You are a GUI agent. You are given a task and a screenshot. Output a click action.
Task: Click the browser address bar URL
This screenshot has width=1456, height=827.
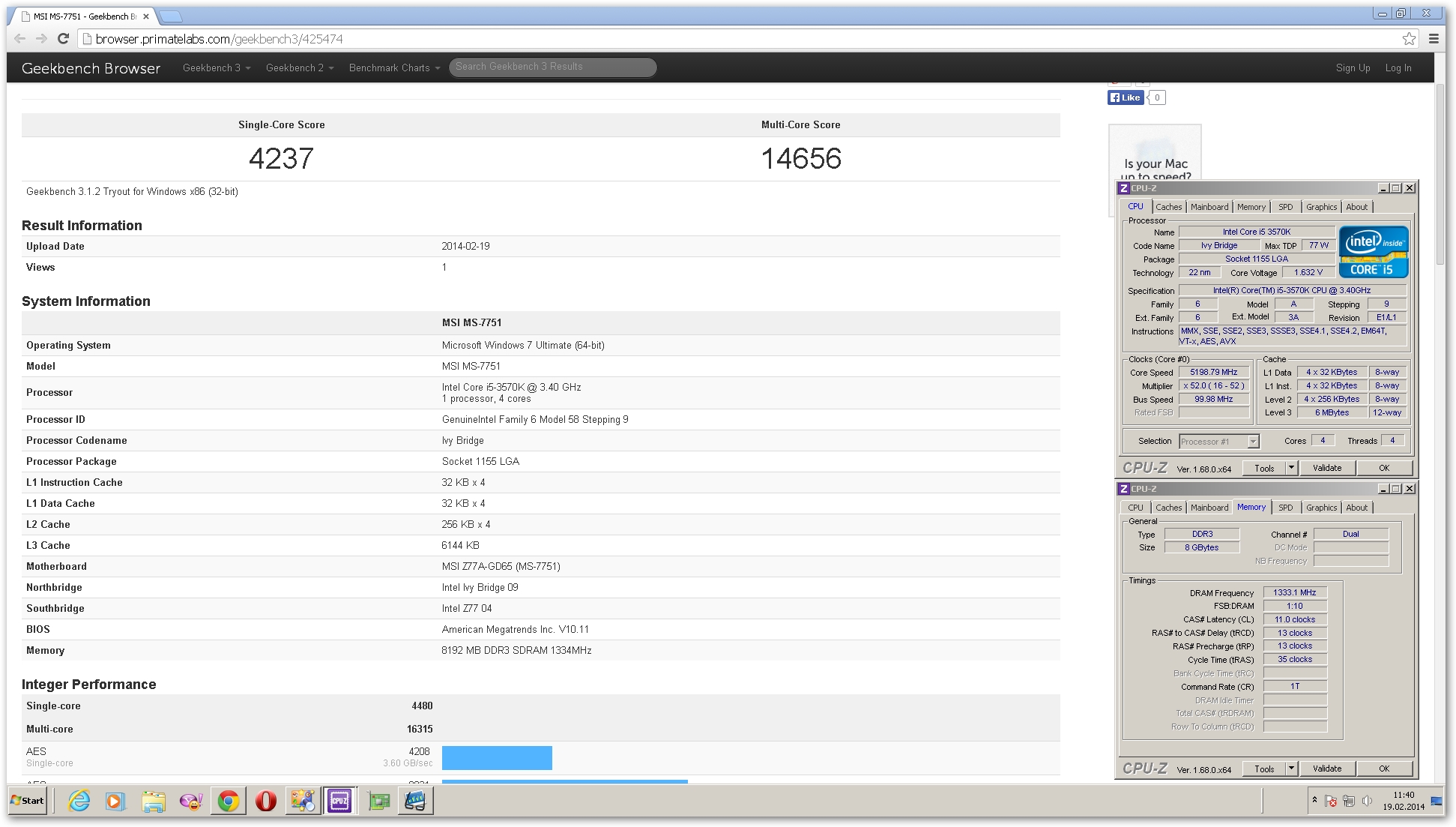pyautogui.click(x=219, y=39)
